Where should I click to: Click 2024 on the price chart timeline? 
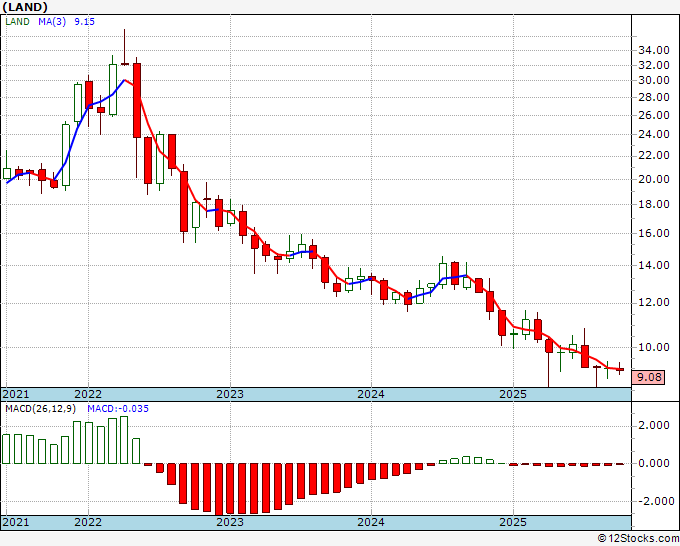[371, 394]
